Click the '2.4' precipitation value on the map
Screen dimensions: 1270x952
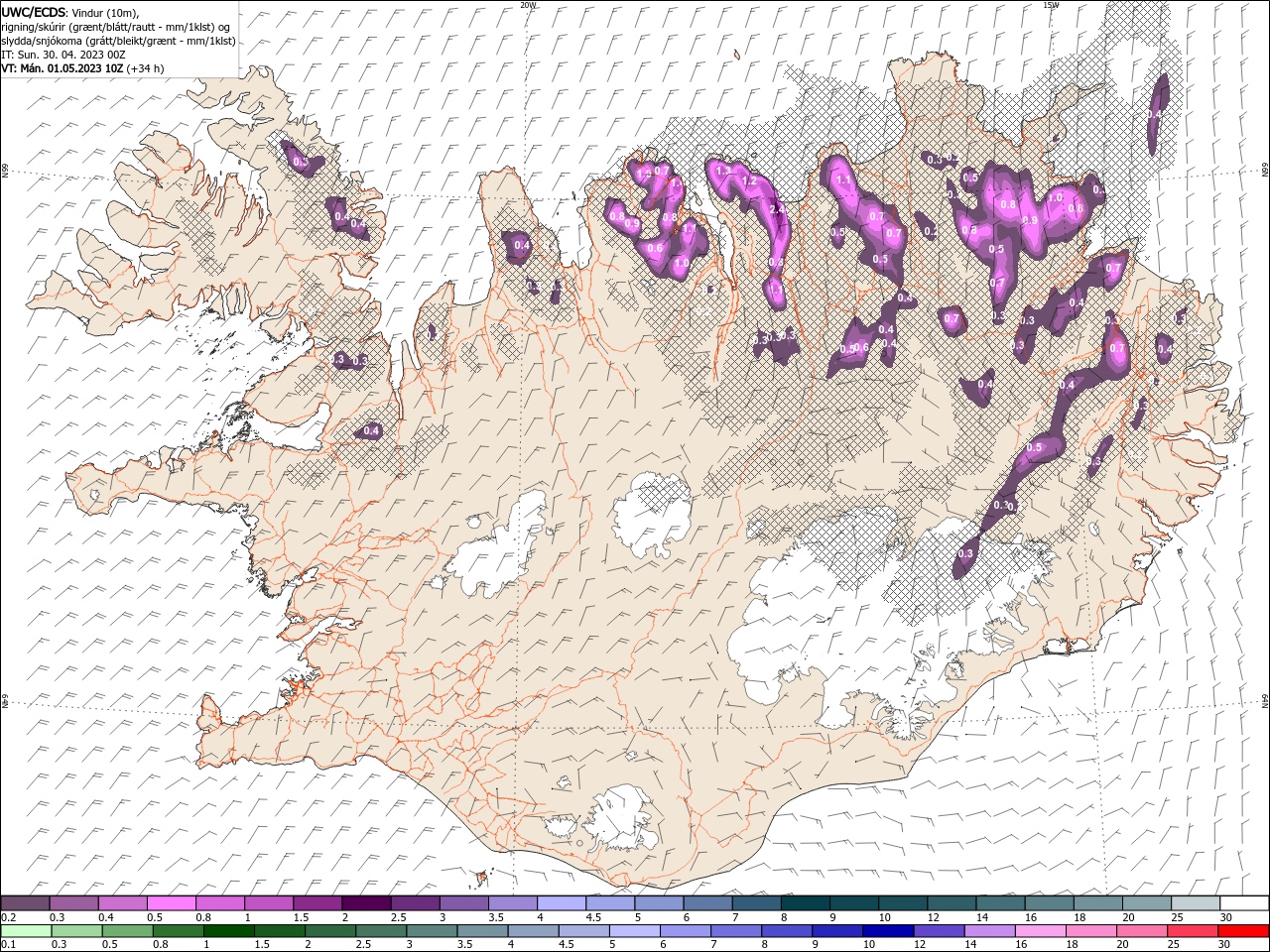point(777,209)
